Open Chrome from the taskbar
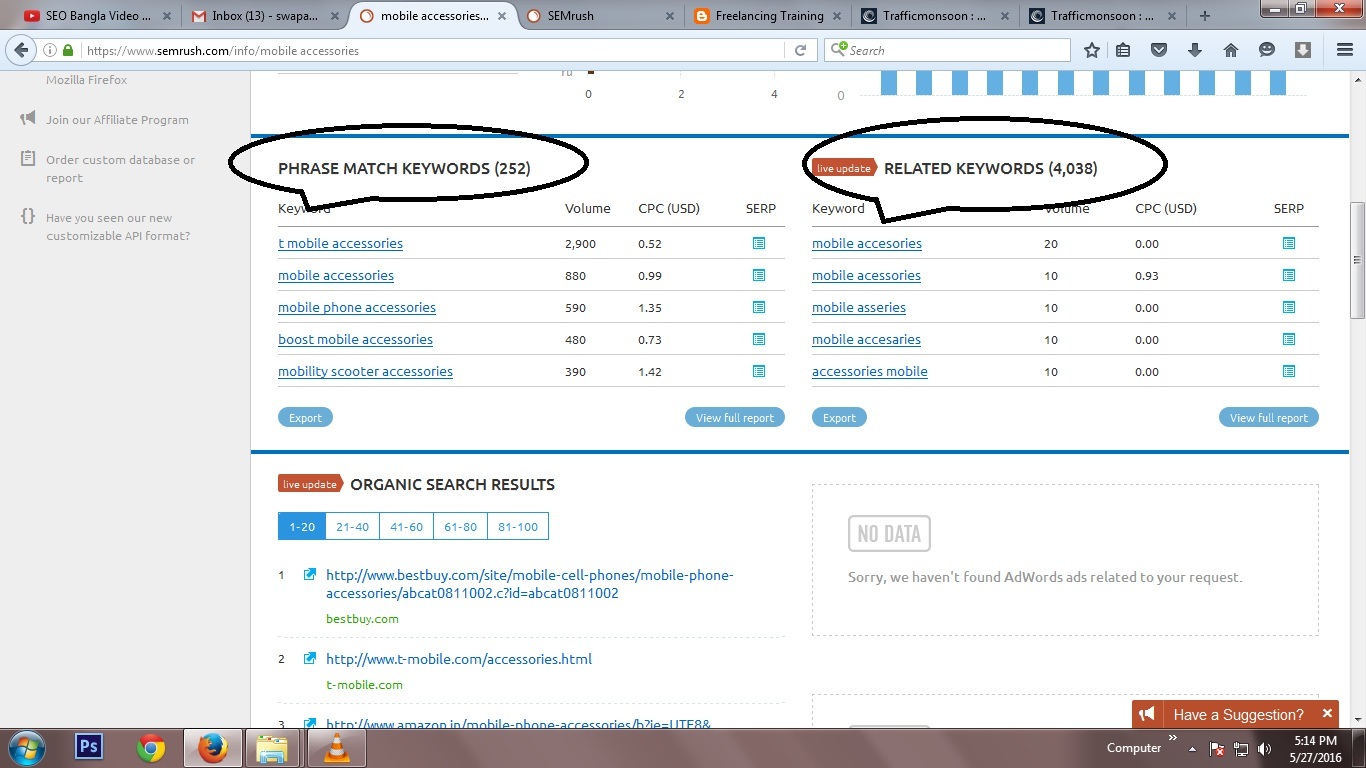The width and height of the screenshot is (1366, 768). [151, 747]
